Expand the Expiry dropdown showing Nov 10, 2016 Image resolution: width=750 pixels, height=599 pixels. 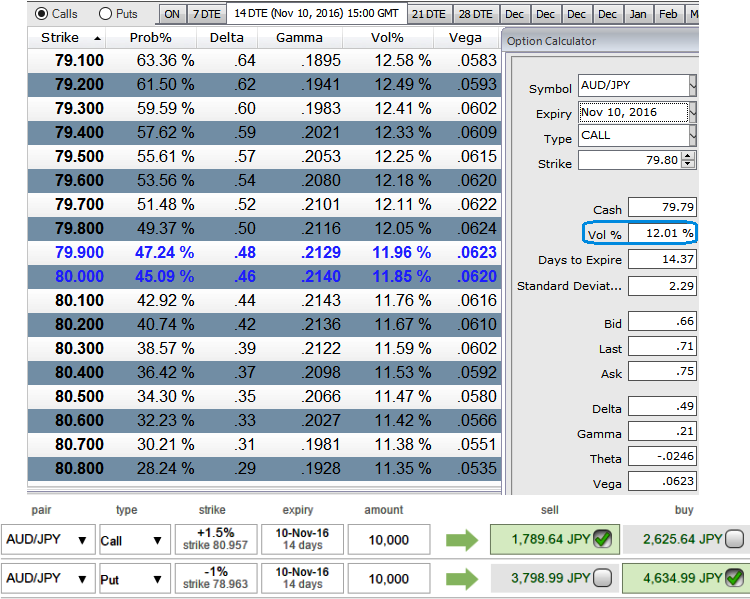pyautogui.click(x=693, y=112)
